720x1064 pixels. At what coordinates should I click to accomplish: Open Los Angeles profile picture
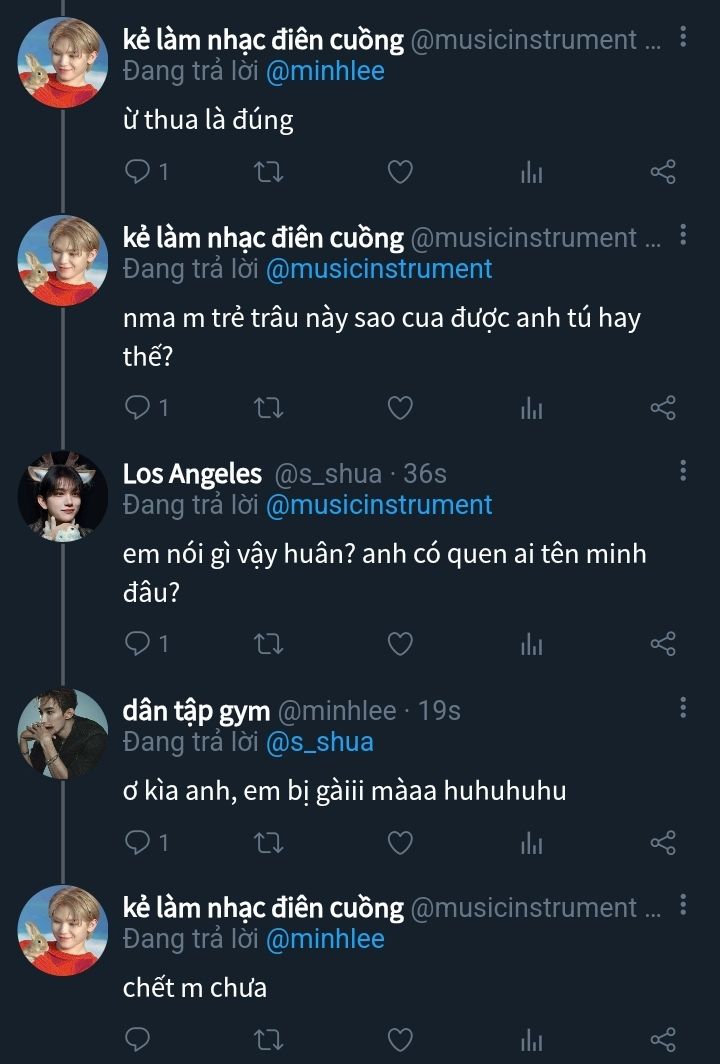63,497
